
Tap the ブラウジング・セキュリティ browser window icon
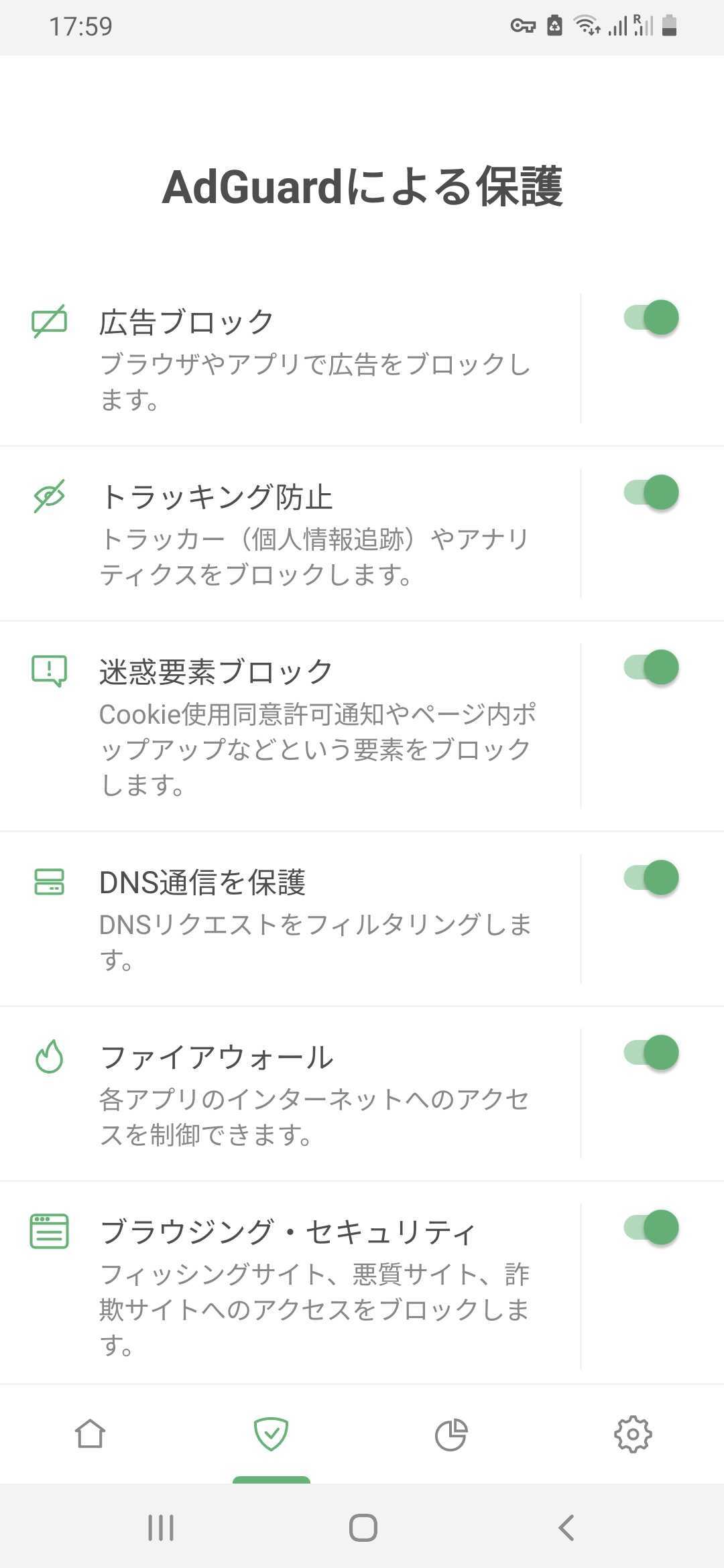click(50, 1231)
